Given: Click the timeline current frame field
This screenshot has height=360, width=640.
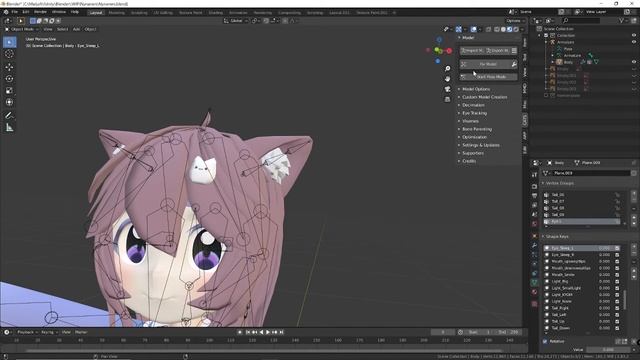Looking at the screenshot, I should pyautogui.click(x=442, y=332).
